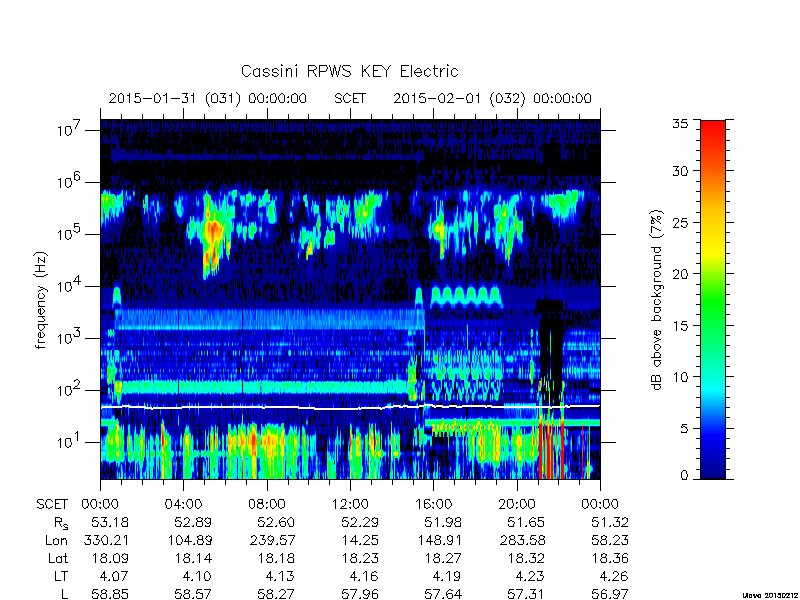800x600 pixels.
Task: Click the LT value 4.19
Action: point(446,577)
